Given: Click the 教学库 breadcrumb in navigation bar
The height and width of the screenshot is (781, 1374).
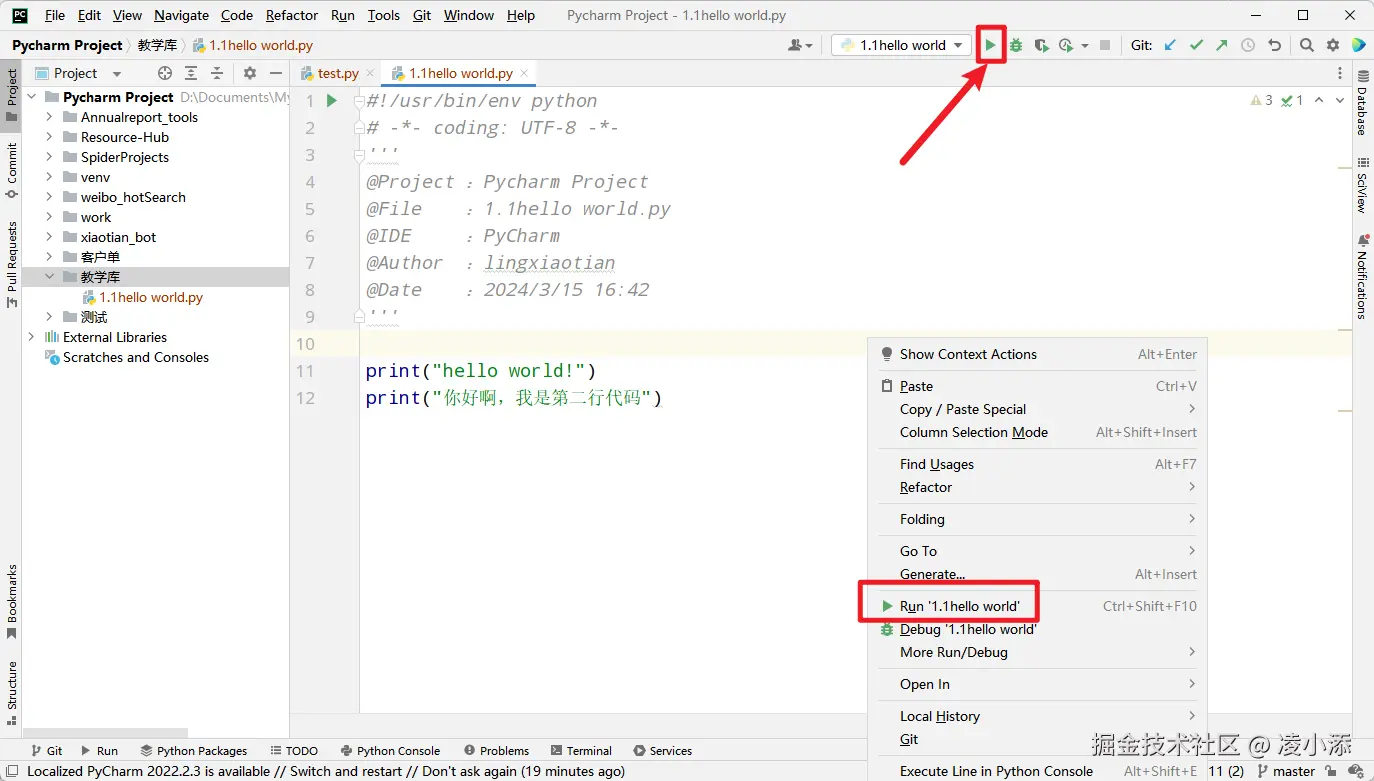Looking at the screenshot, I should pyautogui.click(x=157, y=45).
